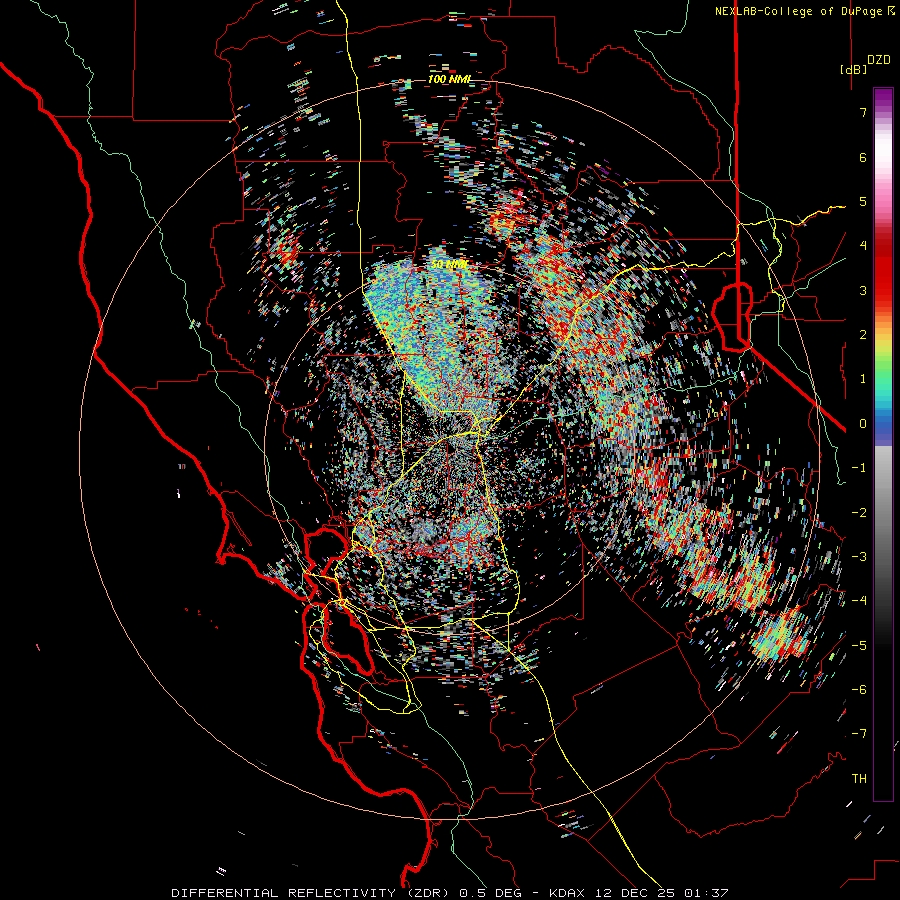Click the -1 value on the color scale
This screenshot has height=900, width=900.
tap(859, 468)
